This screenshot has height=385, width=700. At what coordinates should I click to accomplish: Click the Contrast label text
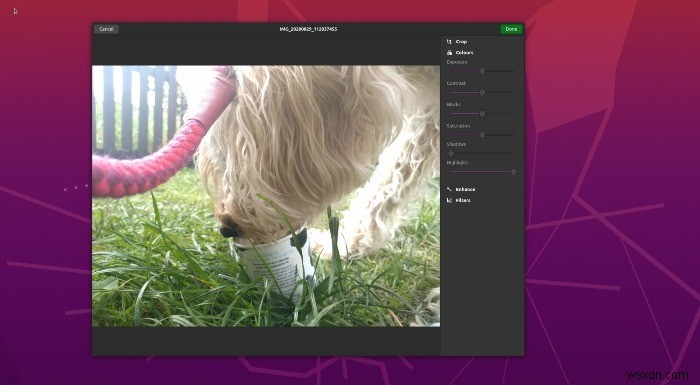[456, 84]
